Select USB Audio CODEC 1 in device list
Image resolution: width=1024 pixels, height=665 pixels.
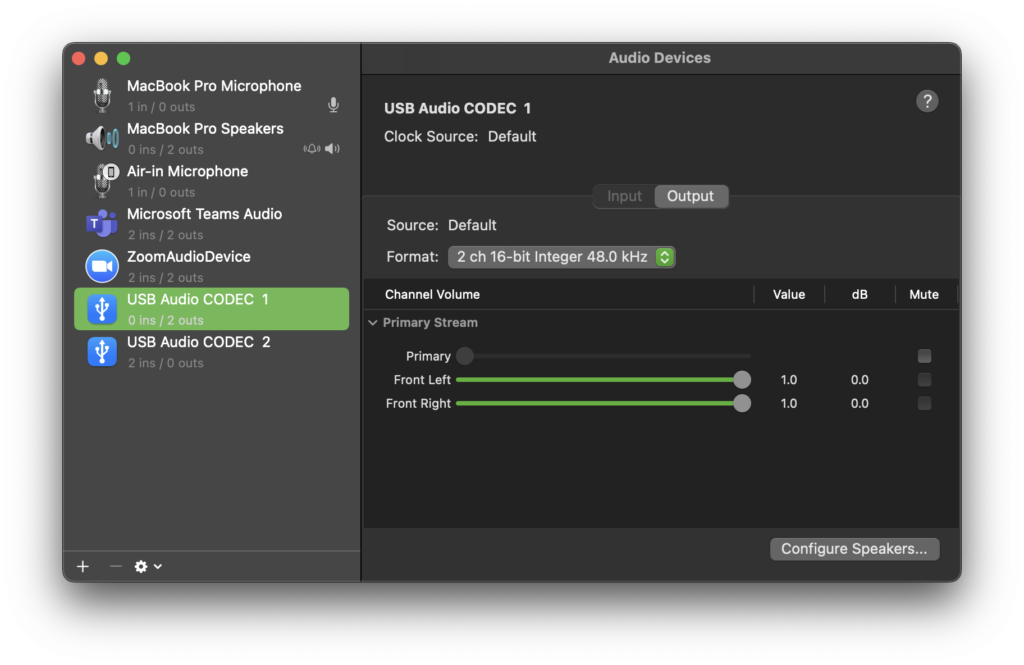[212, 309]
